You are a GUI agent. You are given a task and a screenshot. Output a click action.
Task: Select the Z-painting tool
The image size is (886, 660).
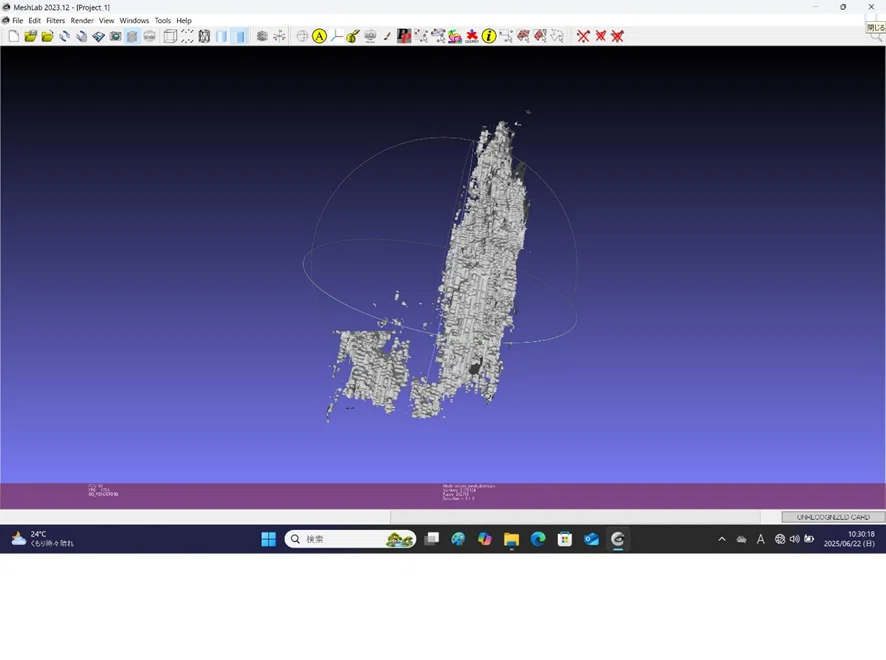(x=353, y=36)
